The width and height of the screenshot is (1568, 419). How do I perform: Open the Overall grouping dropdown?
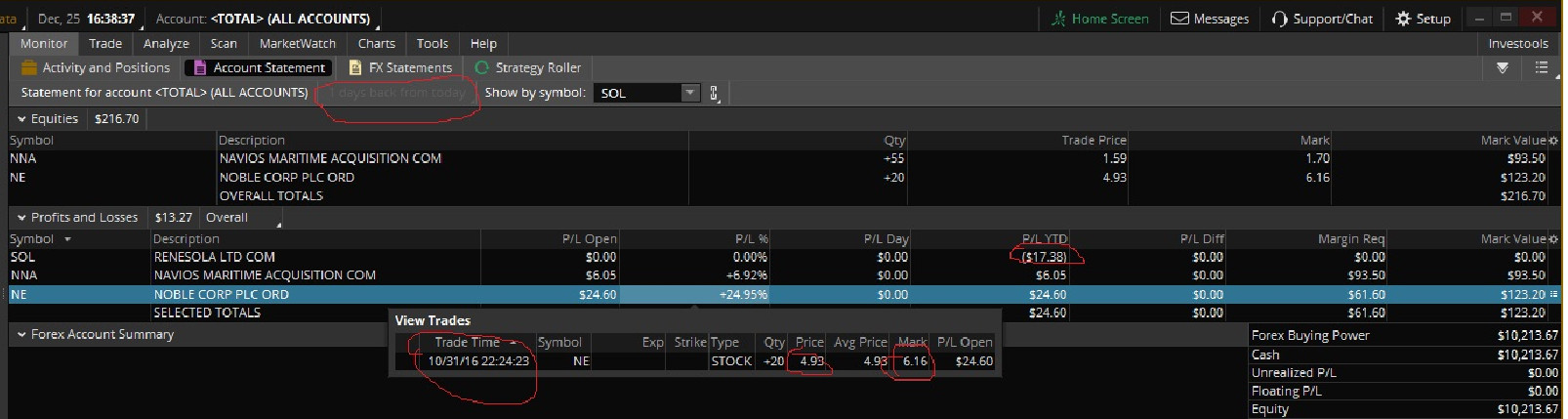coord(242,217)
